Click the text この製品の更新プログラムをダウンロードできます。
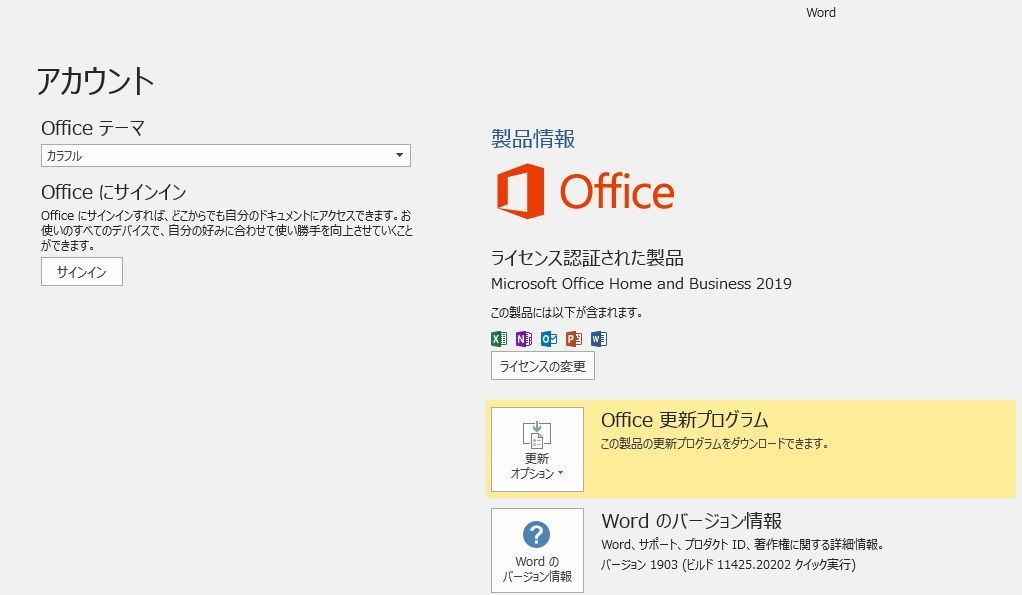This screenshot has height=595, width=1022. [x=714, y=444]
